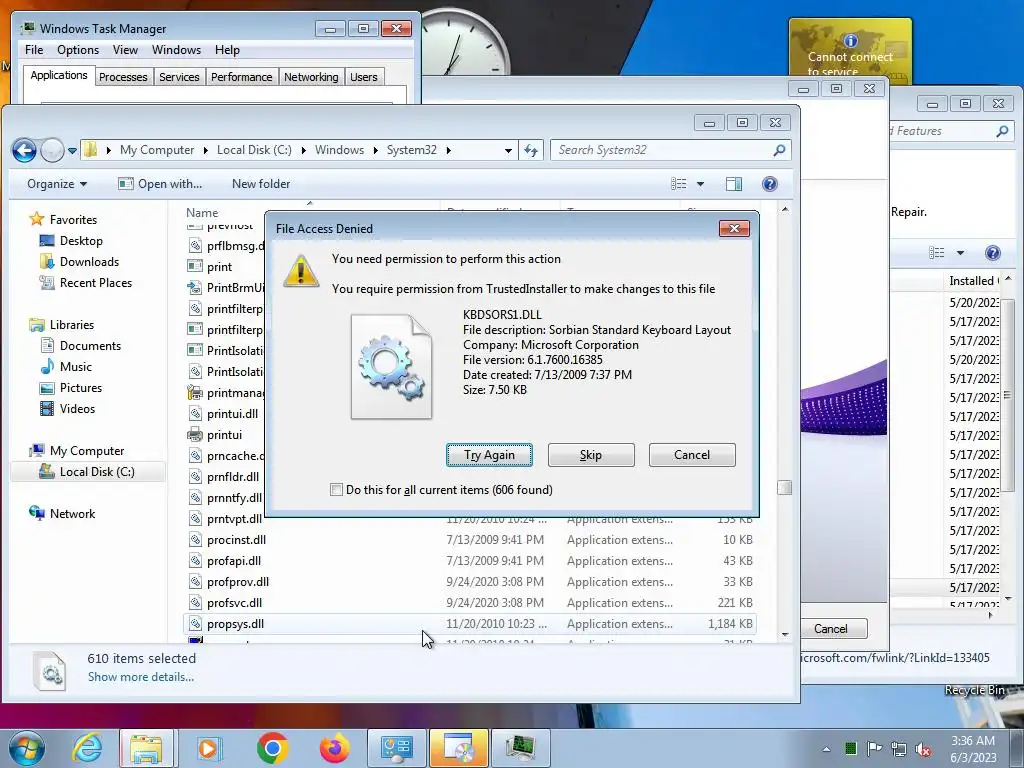This screenshot has height=768, width=1024.
Task: Open Desktop in the navigation pane
Action: click(x=71, y=241)
